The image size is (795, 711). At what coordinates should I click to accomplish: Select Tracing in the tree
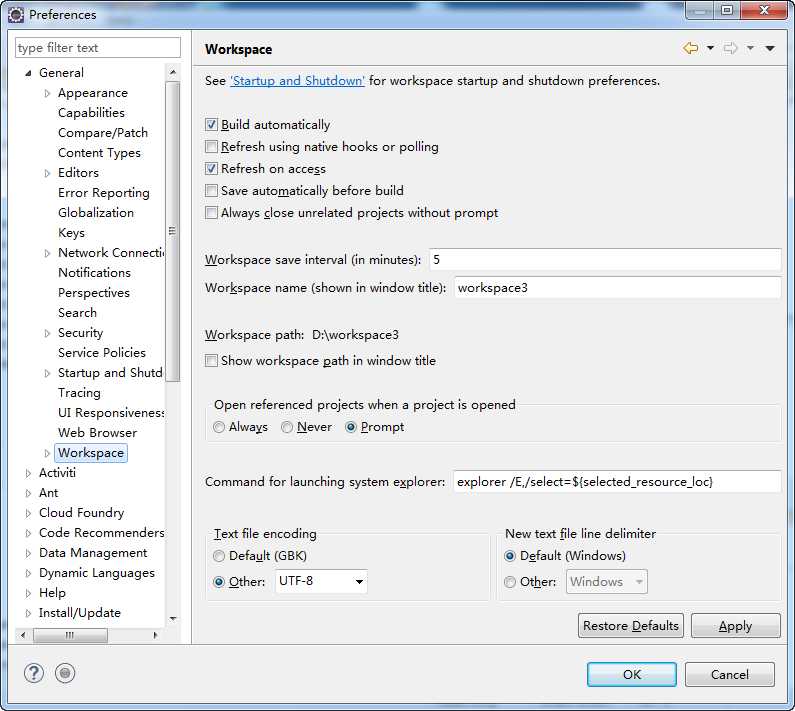point(79,393)
